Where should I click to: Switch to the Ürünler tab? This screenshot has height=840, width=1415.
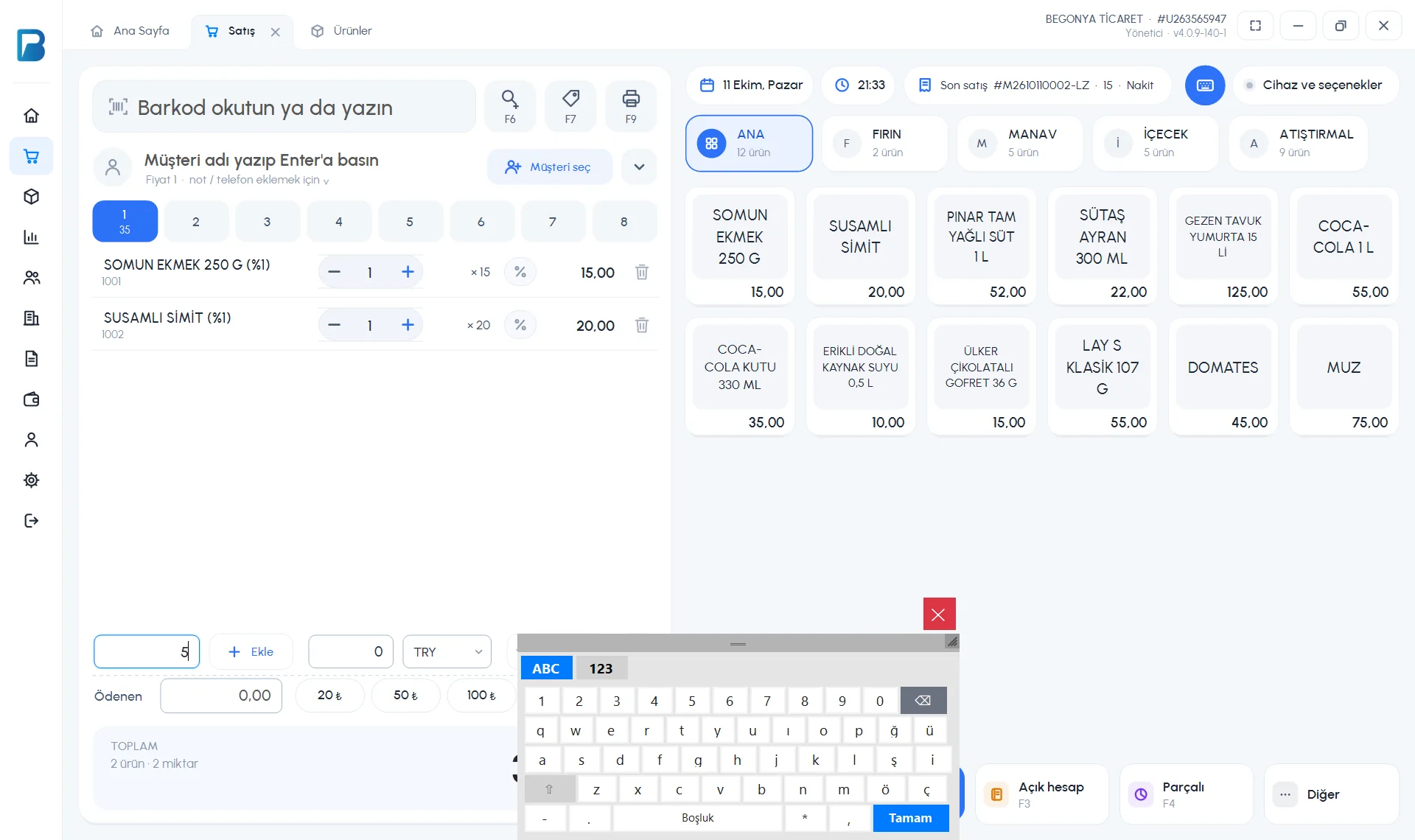pyautogui.click(x=341, y=31)
